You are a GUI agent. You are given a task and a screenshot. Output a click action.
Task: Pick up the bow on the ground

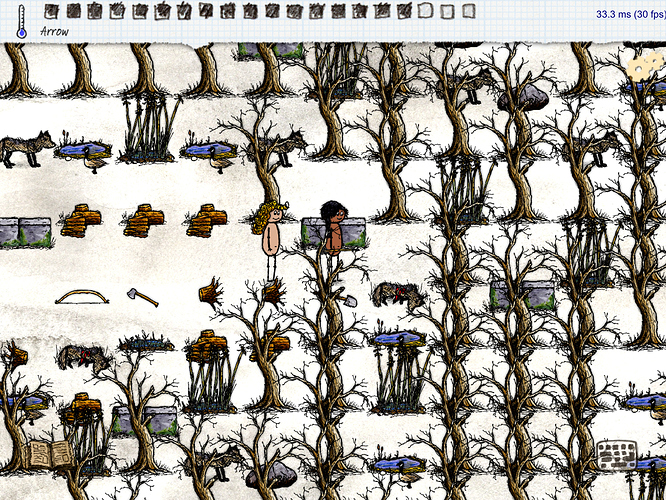(x=82, y=297)
